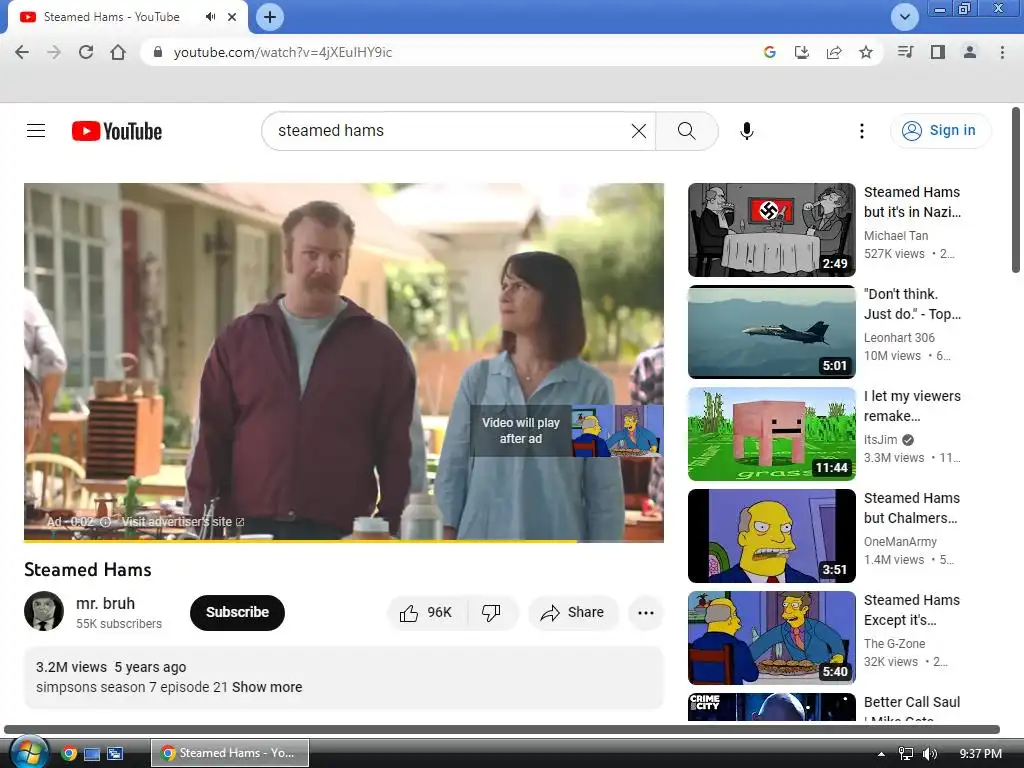Open the system volume tray icon
The height and width of the screenshot is (768, 1024).
coord(929,753)
